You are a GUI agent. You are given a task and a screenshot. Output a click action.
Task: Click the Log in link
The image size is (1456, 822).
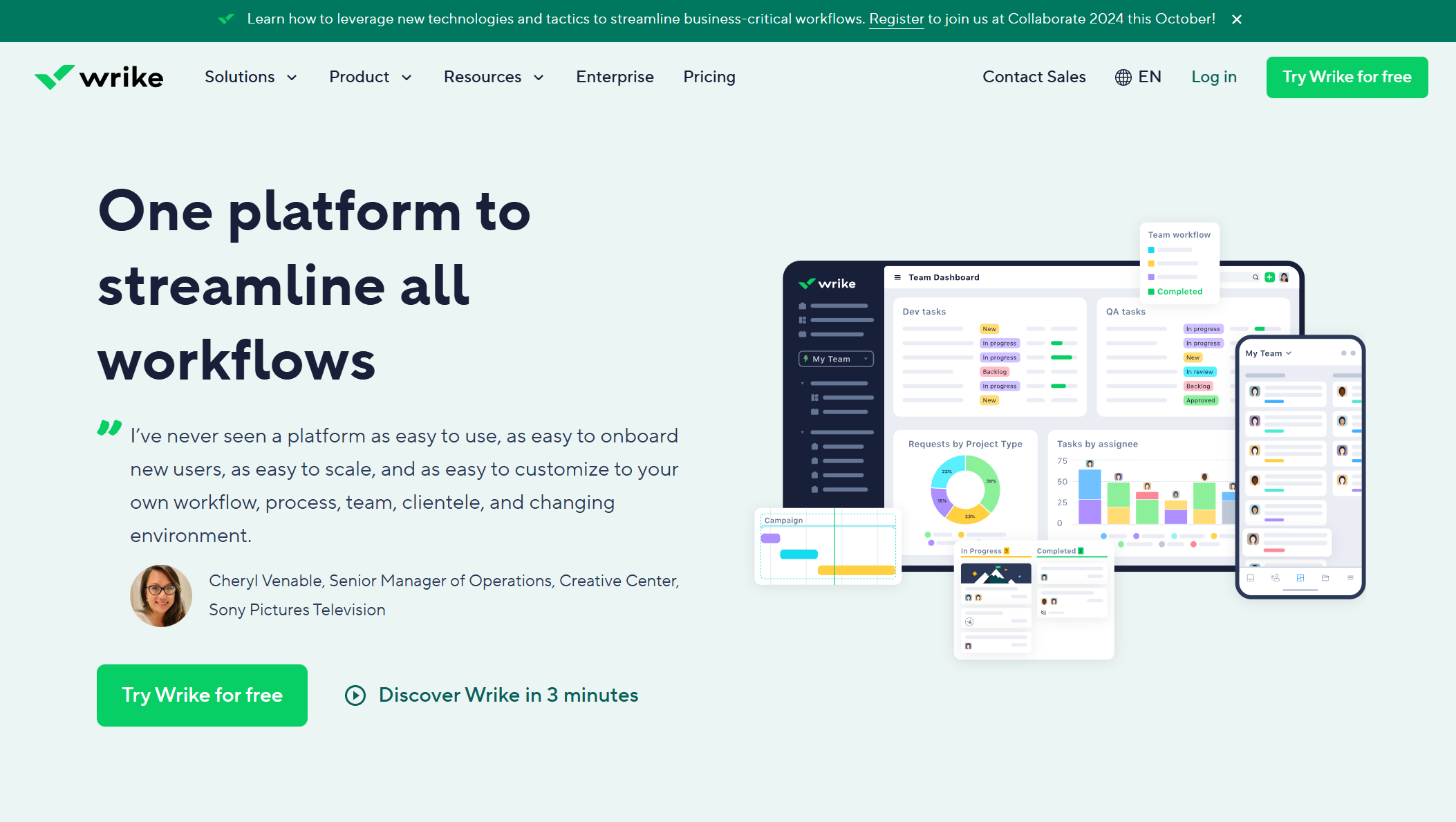(x=1213, y=77)
